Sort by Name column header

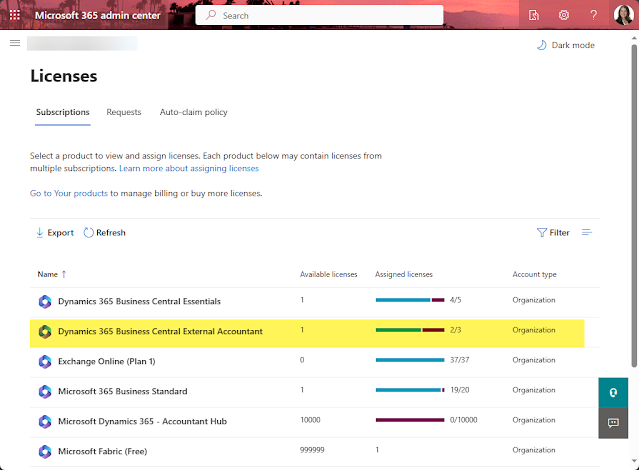tap(48, 274)
